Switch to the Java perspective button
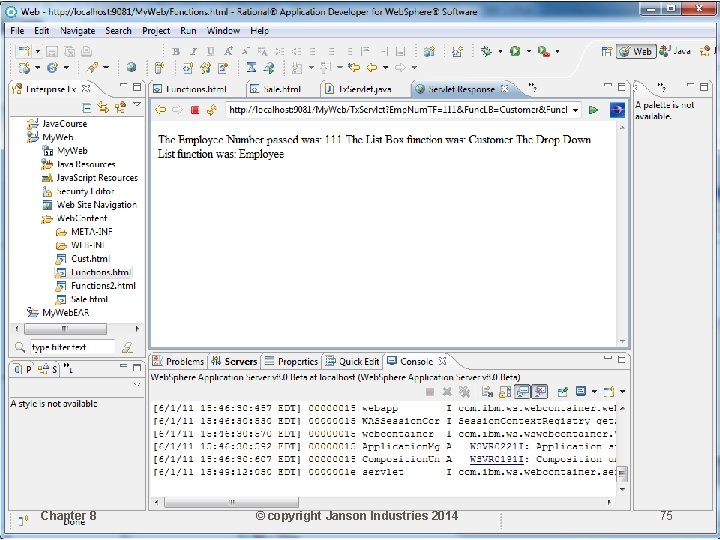This screenshot has height=540, width=720. [675, 51]
